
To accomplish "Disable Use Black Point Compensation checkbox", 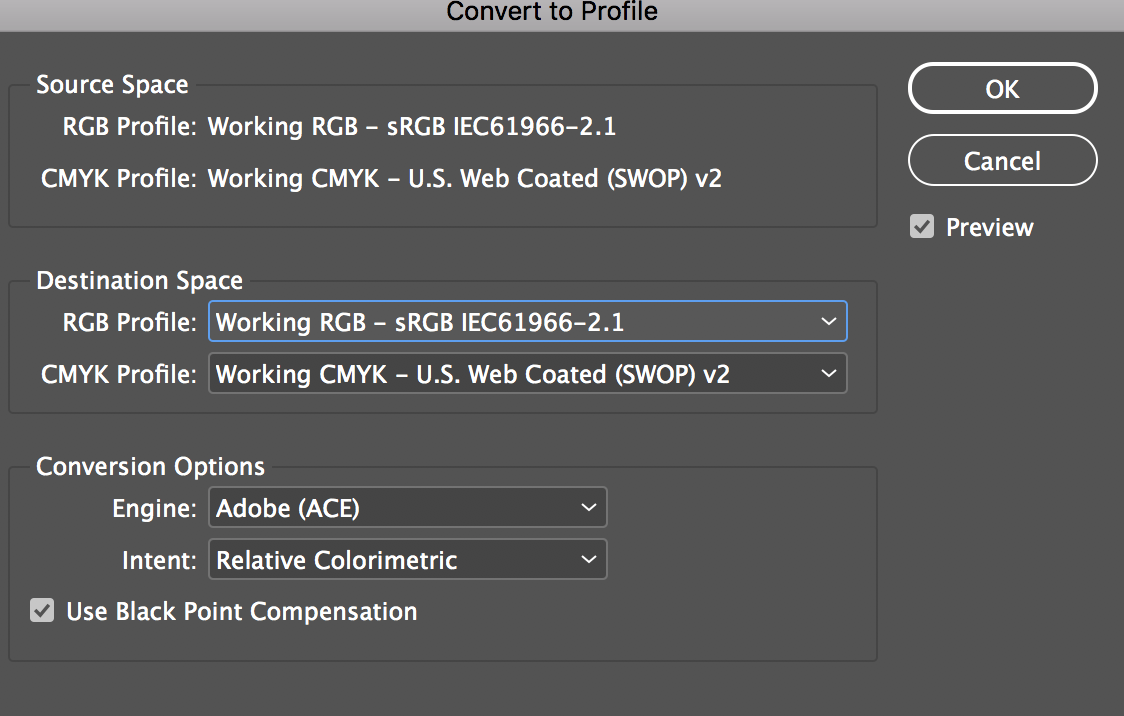I will 42,611.
